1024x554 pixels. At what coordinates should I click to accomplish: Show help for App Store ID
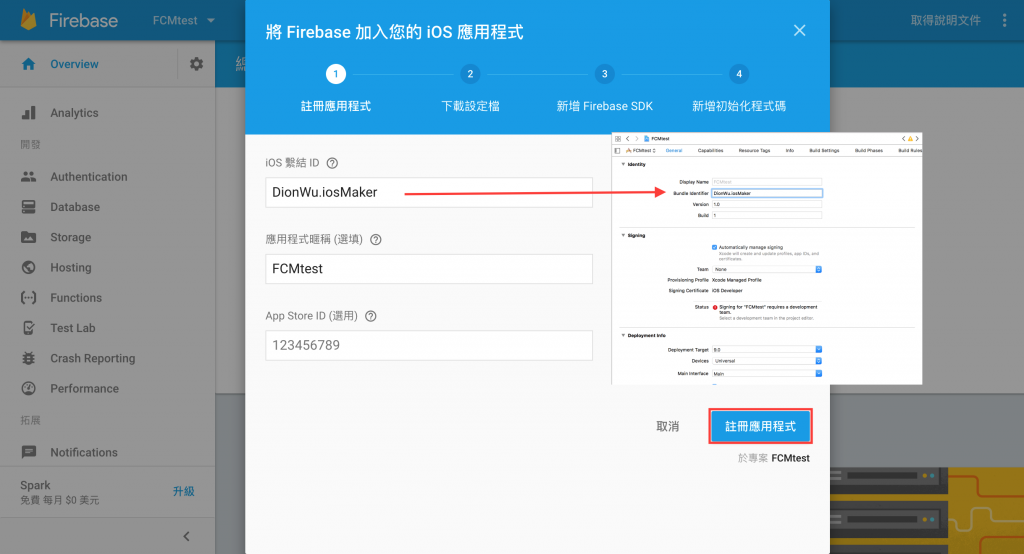click(371, 316)
